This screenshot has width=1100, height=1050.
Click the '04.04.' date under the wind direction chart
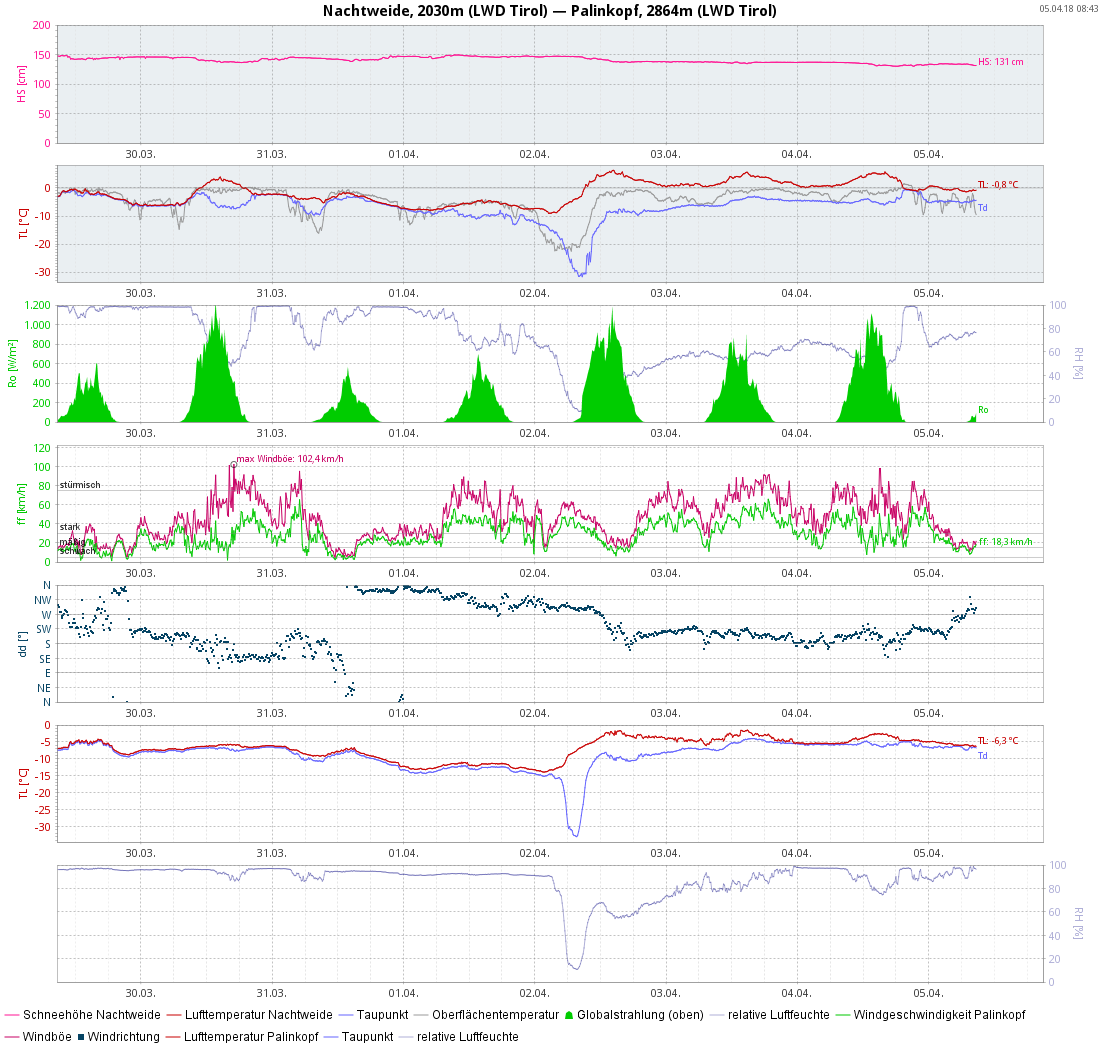(x=796, y=713)
